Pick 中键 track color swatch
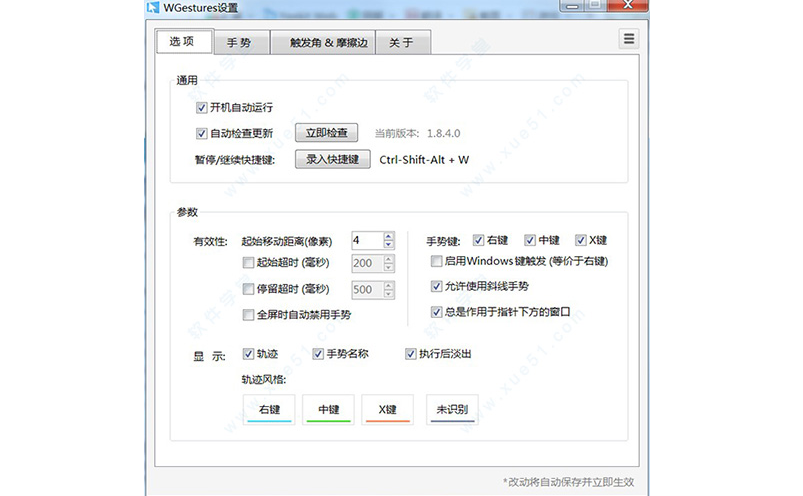Image resolution: width=803 pixels, height=496 pixels. pos(328,409)
